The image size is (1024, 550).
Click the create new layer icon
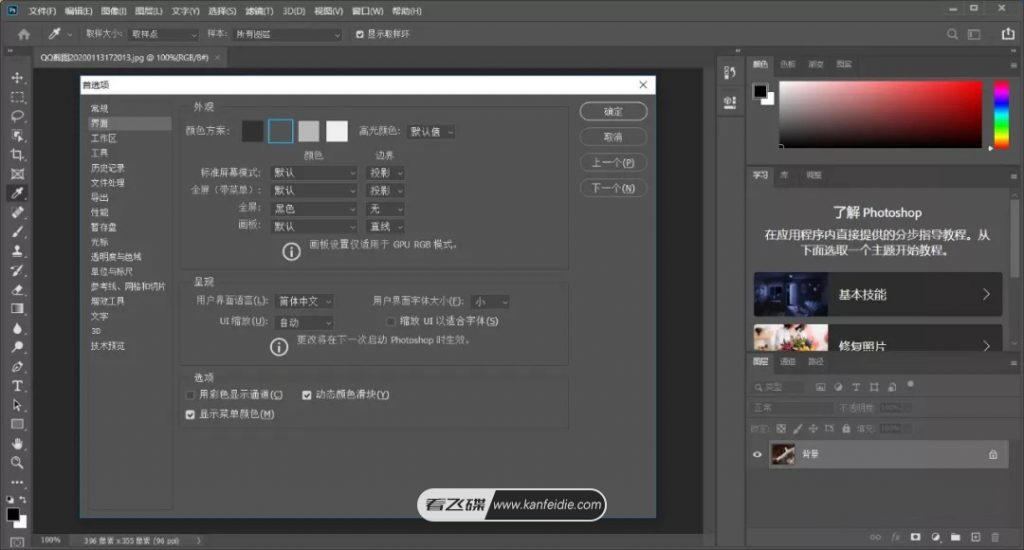point(976,537)
